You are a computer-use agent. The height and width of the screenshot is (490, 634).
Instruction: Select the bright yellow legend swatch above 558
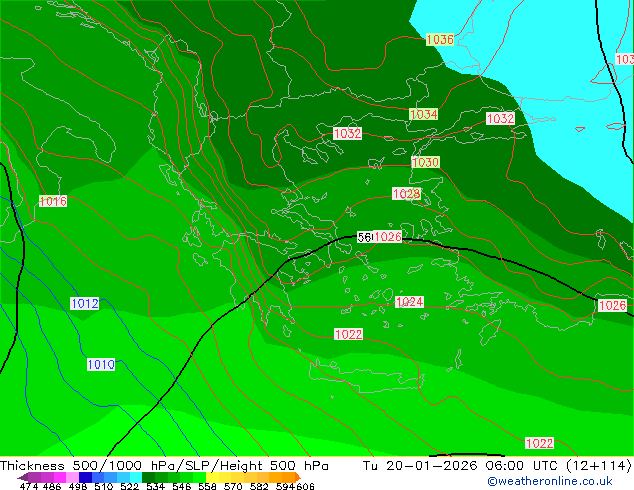click(x=212, y=477)
